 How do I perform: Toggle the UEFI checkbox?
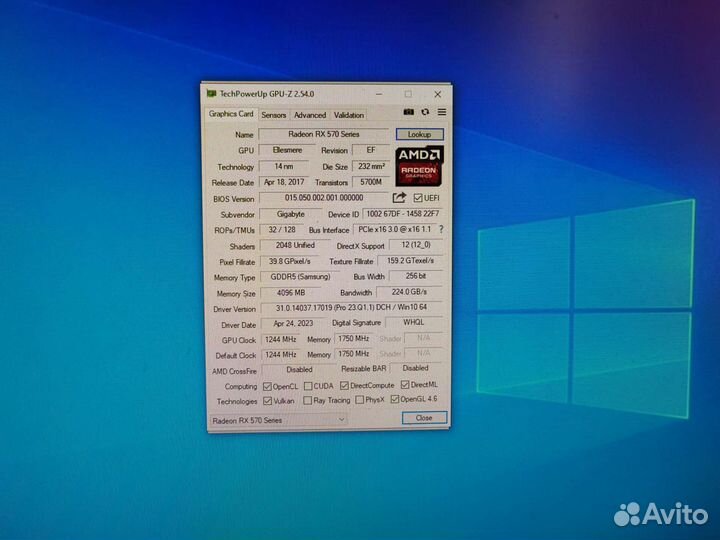tap(417, 198)
